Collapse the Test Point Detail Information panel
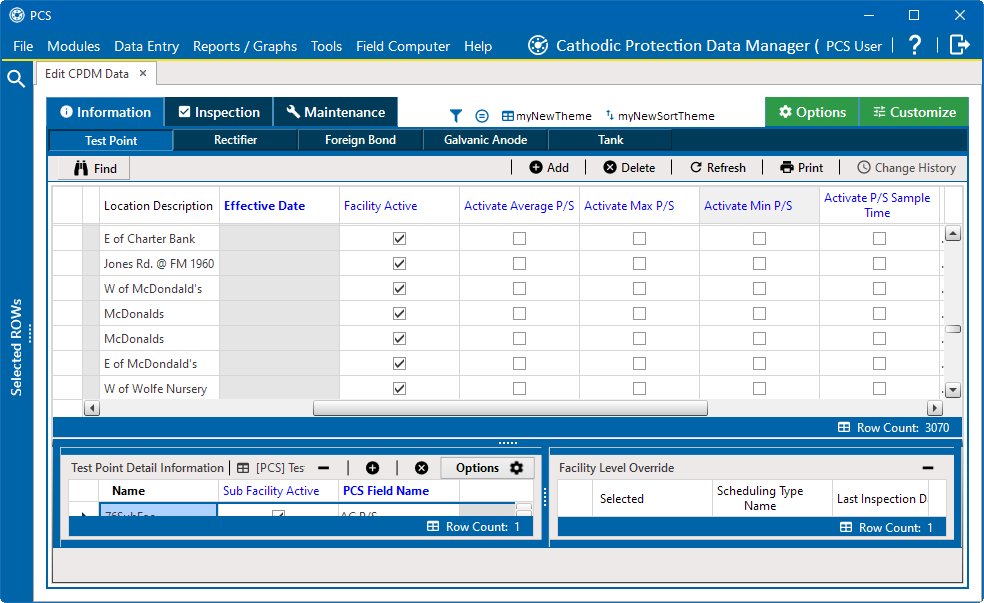Viewport: 984px width, 603px height. pyautogui.click(x=324, y=468)
